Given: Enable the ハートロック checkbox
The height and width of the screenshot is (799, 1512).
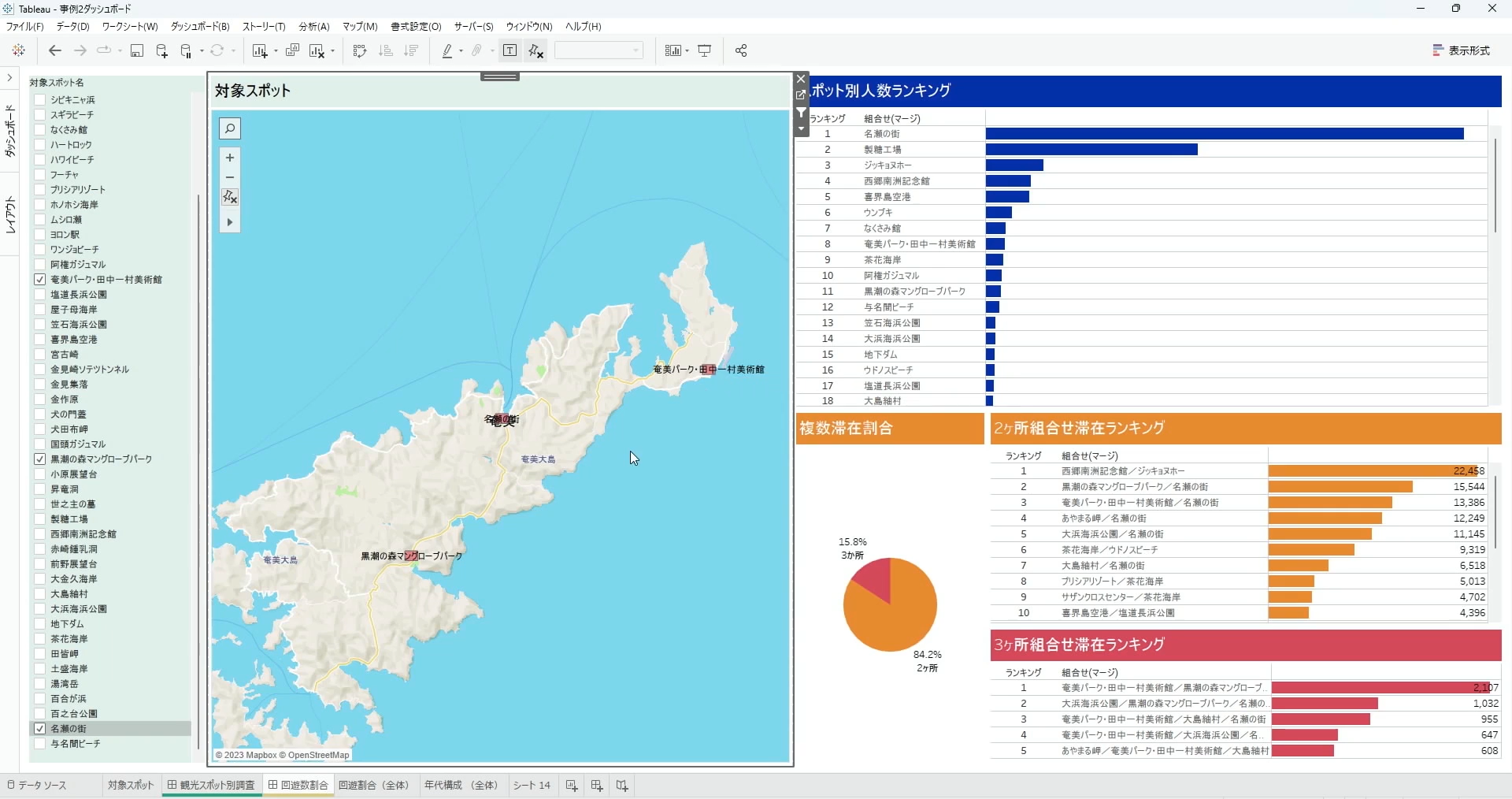Looking at the screenshot, I should 40,145.
